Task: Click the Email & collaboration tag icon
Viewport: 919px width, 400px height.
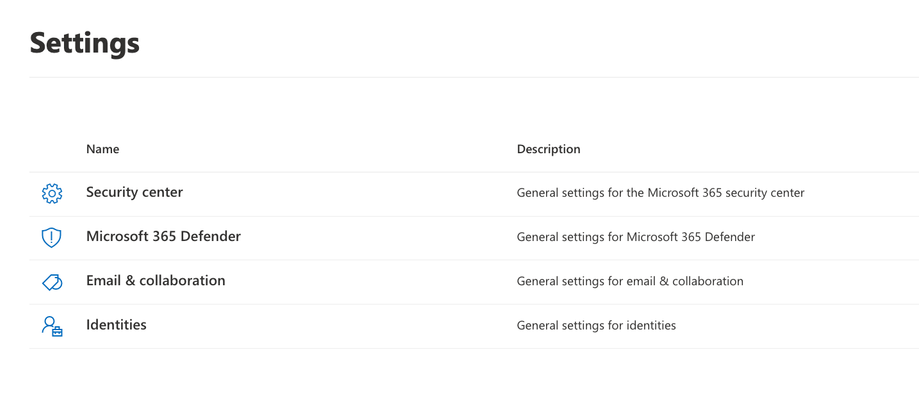Action: pyautogui.click(x=52, y=282)
